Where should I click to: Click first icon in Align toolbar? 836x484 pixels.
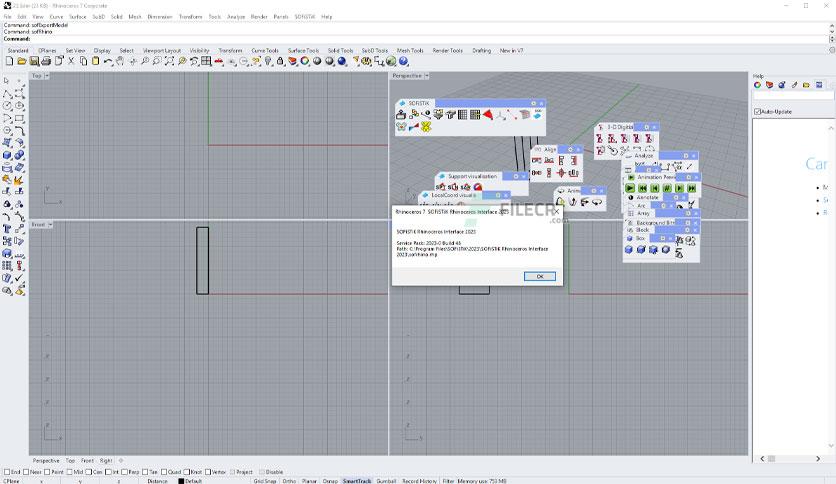coord(537,160)
